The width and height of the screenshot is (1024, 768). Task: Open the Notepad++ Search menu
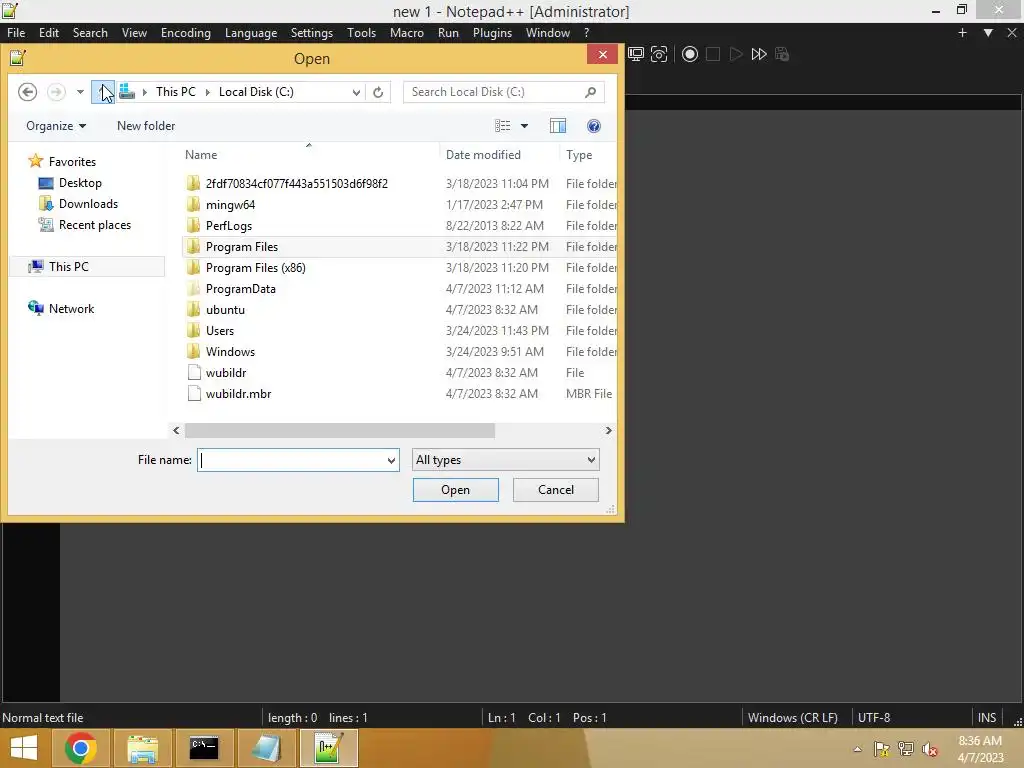coord(90,33)
